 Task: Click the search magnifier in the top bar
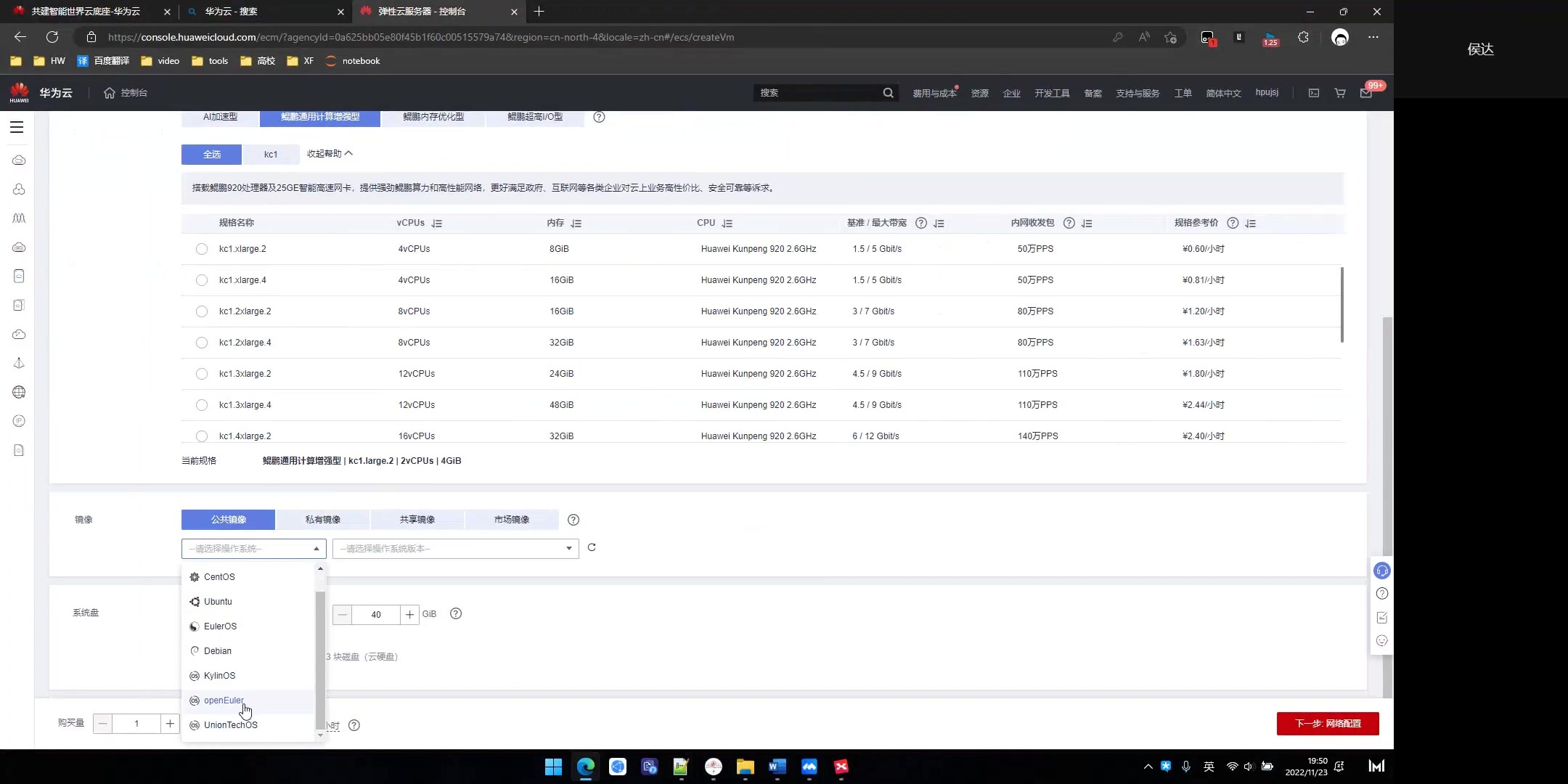pyautogui.click(x=888, y=93)
